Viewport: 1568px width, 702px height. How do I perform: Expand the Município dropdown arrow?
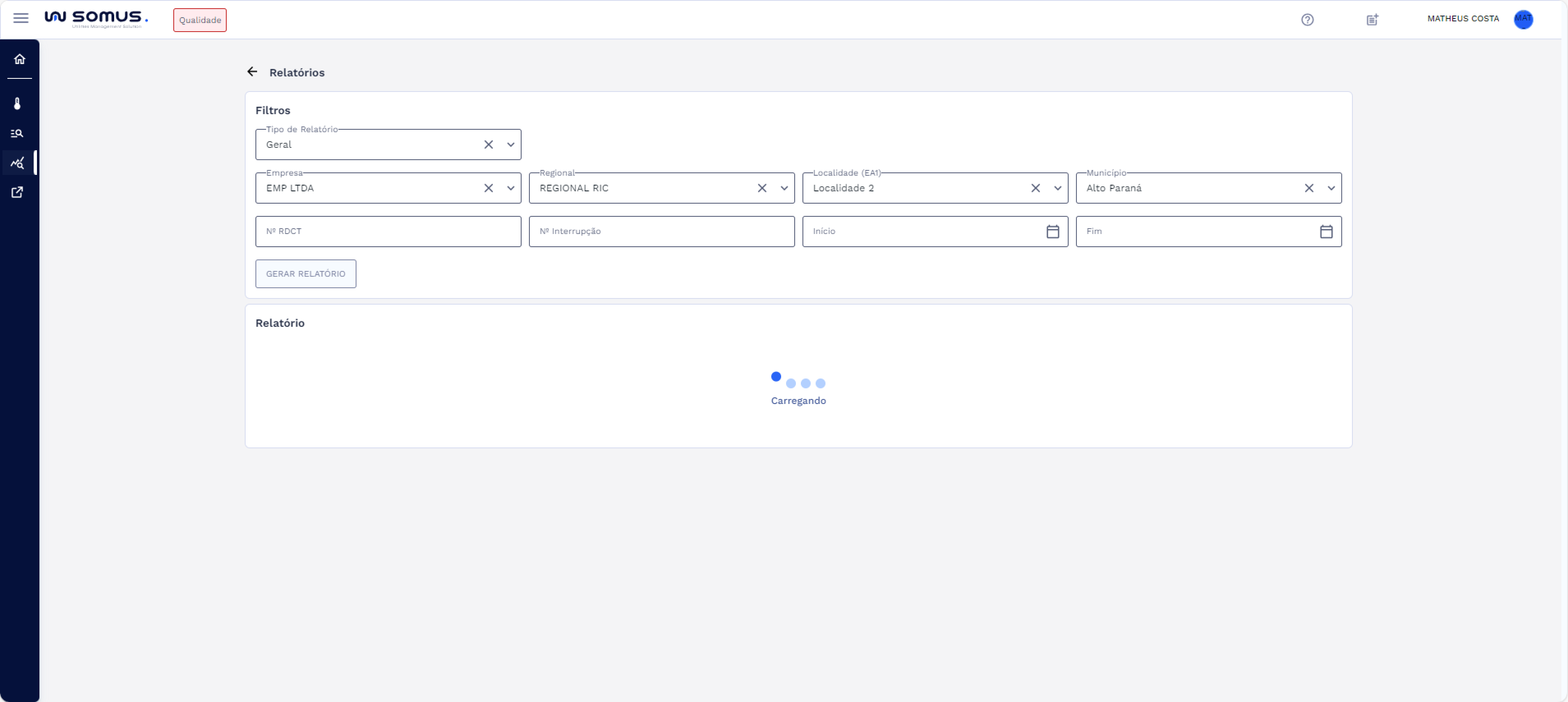(1331, 188)
